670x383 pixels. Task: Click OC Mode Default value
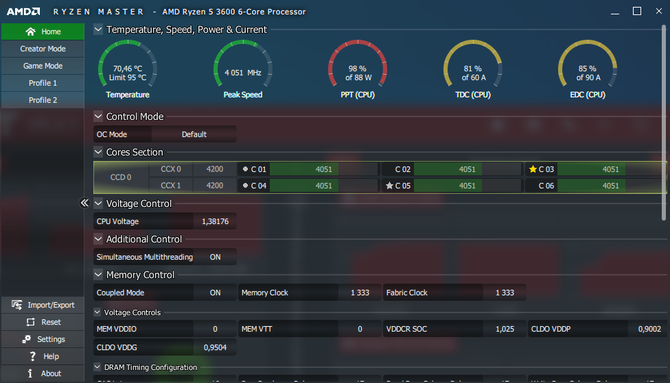pyautogui.click(x=194, y=134)
